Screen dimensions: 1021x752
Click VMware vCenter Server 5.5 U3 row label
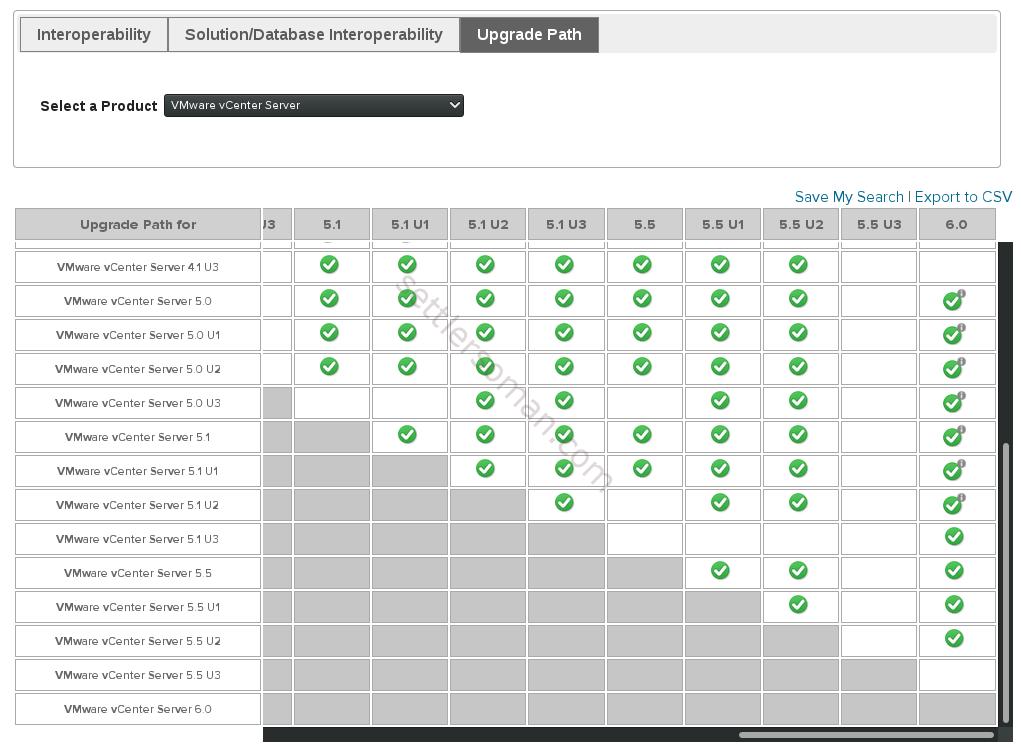[138, 675]
